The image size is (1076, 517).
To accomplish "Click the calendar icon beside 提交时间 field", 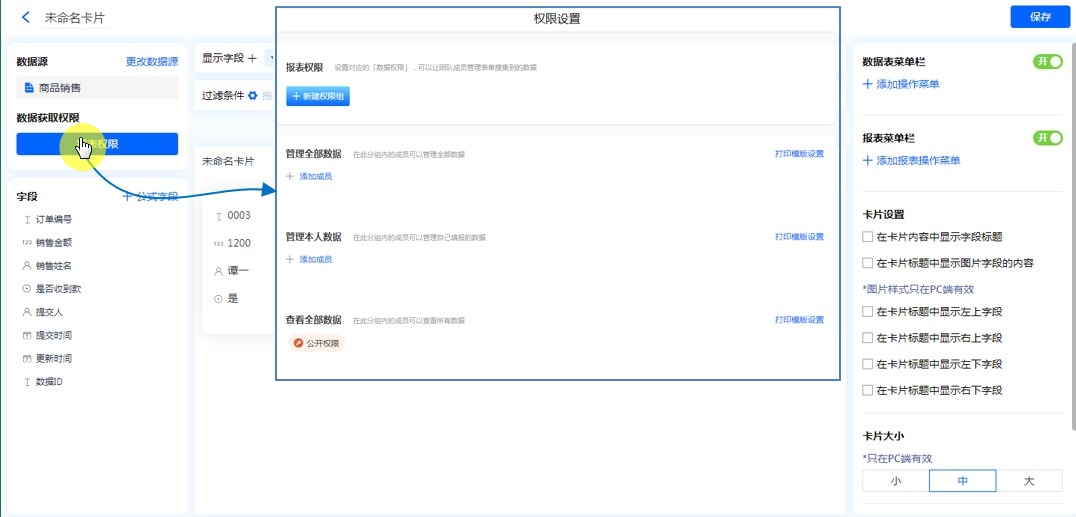I will (x=26, y=335).
